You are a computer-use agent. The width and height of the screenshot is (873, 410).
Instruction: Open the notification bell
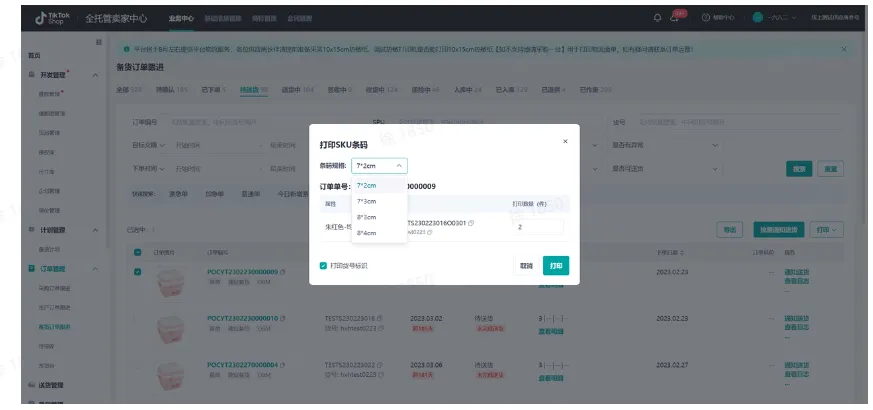pyautogui.click(x=658, y=18)
